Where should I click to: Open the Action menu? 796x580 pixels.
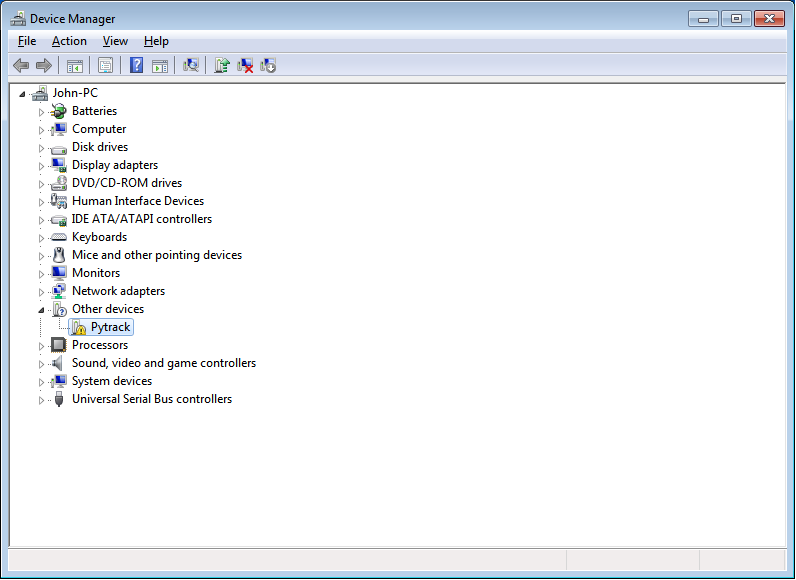click(x=69, y=41)
